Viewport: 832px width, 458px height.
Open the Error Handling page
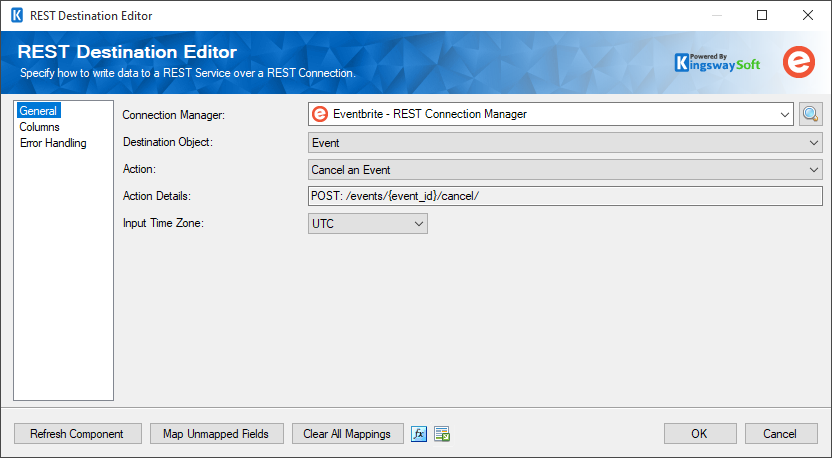click(x=53, y=143)
